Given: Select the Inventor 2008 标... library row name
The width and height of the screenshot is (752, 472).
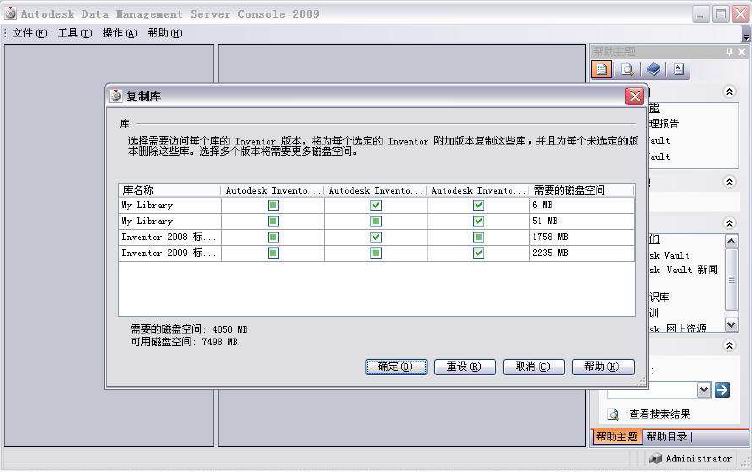Looking at the screenshot, I should (x=169, y=237).
